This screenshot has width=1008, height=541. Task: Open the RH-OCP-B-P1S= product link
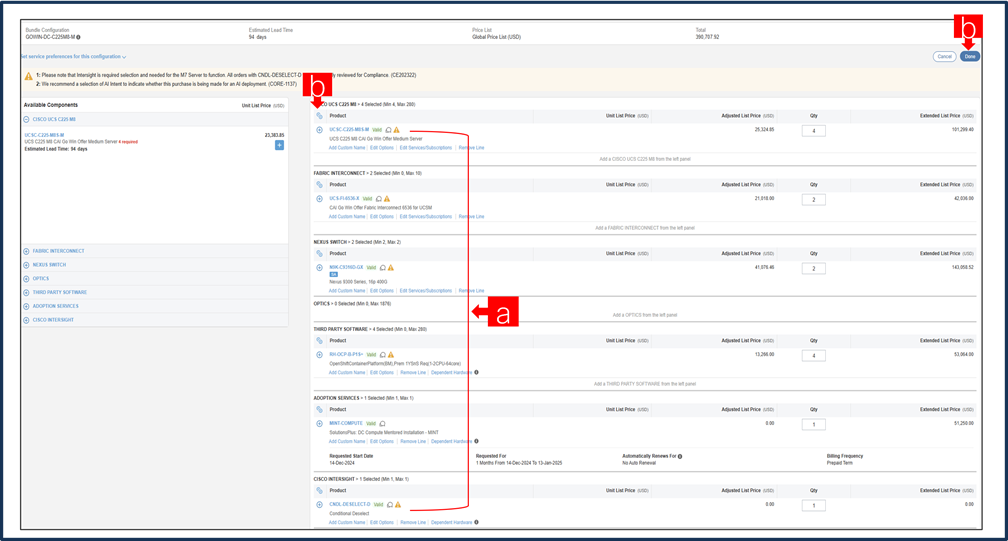346,355
